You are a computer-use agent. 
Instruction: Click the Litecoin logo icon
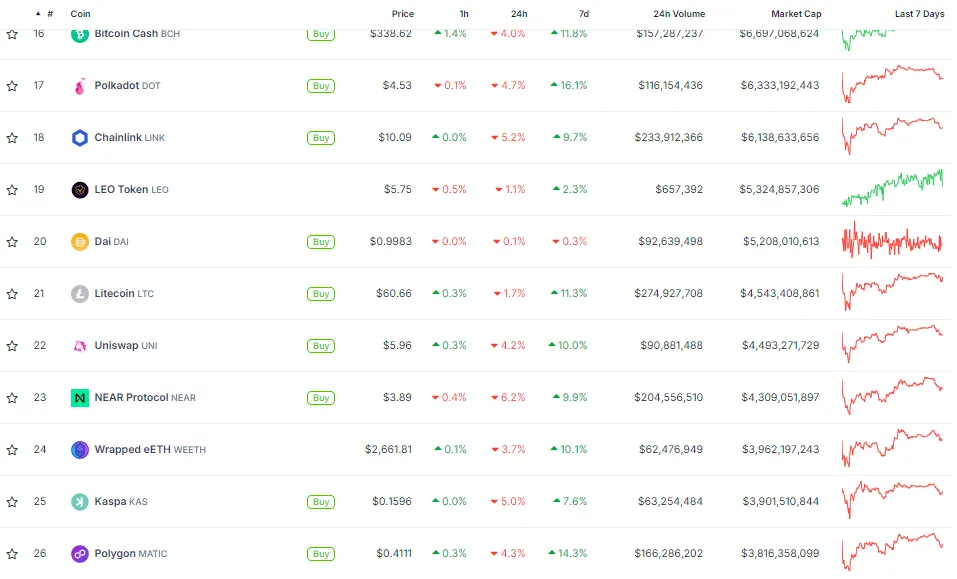pyautogui.click(x=80, y=294)
